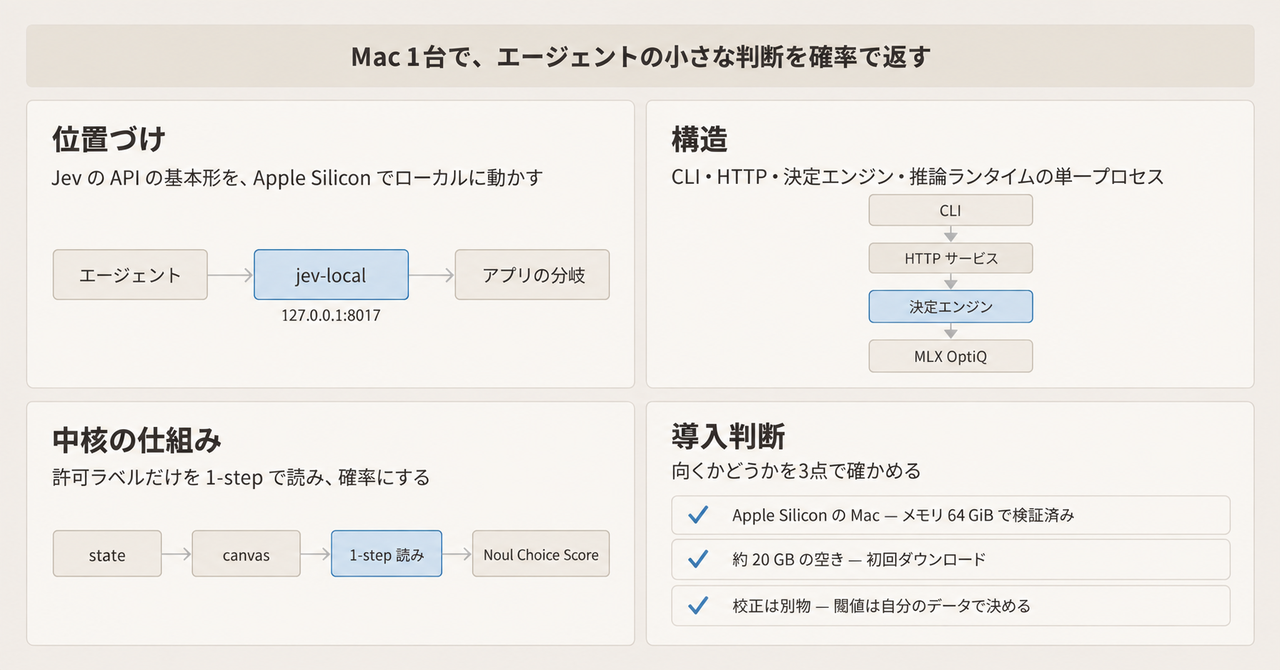The image size is (1280, 670).
Task: Click the 構造 heading
Action: 699,139
